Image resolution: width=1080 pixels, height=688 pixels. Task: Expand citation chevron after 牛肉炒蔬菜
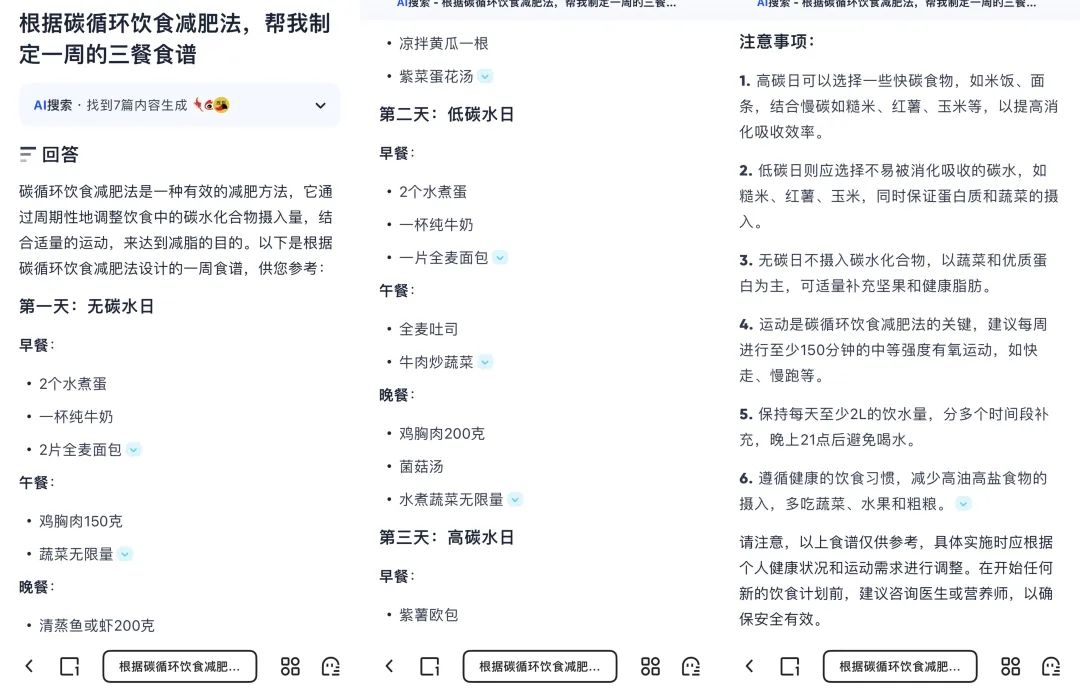click(486, 362)
